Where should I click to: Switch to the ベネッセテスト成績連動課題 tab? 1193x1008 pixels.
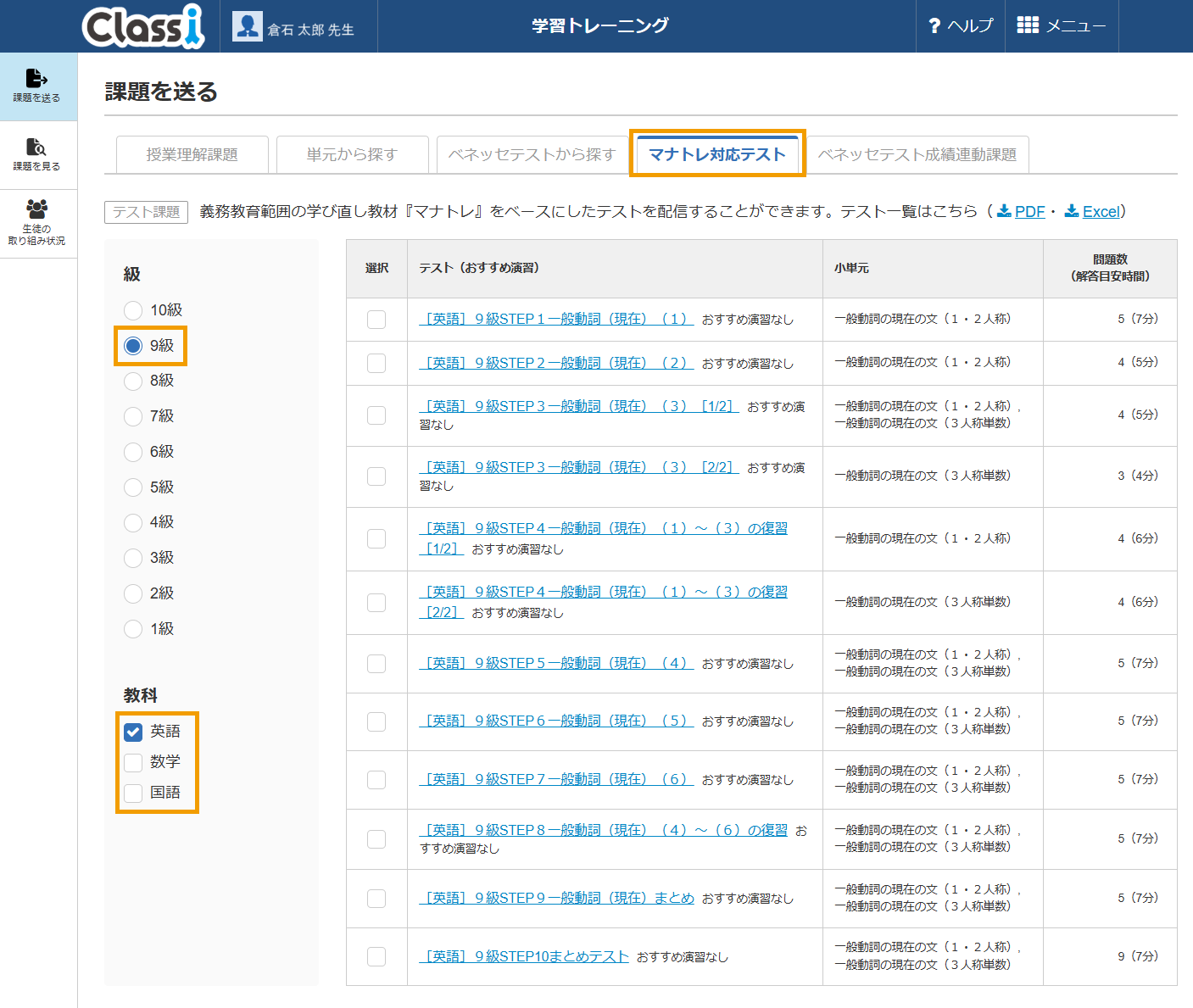click(917, 154)
